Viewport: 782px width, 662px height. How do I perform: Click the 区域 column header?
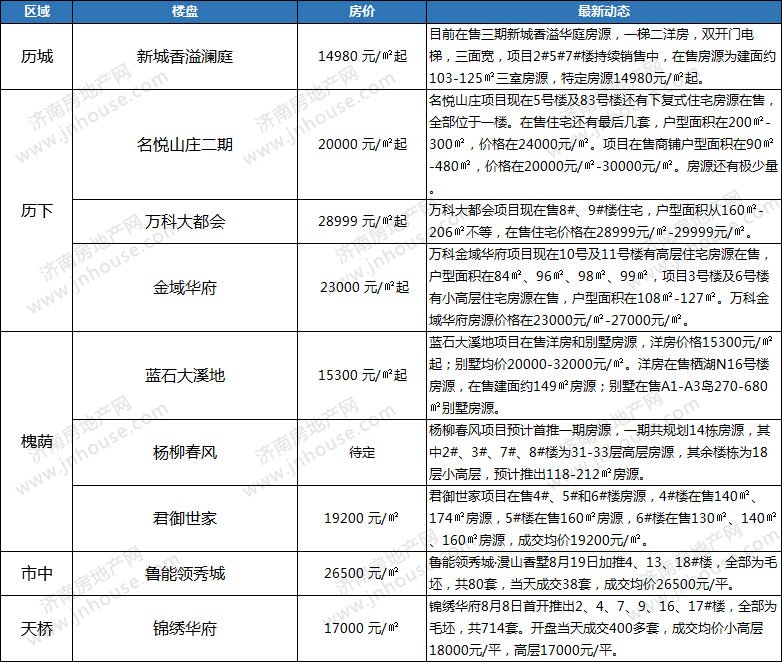(36, 12)
